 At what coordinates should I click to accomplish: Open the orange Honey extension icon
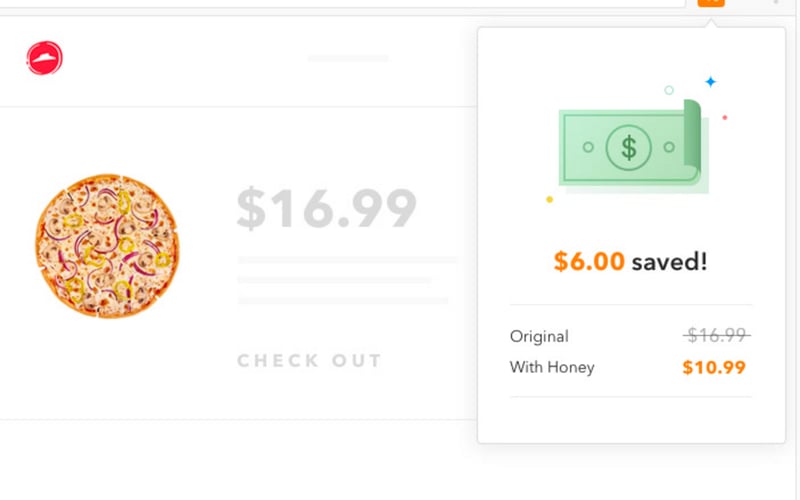(x=711, y=3)
